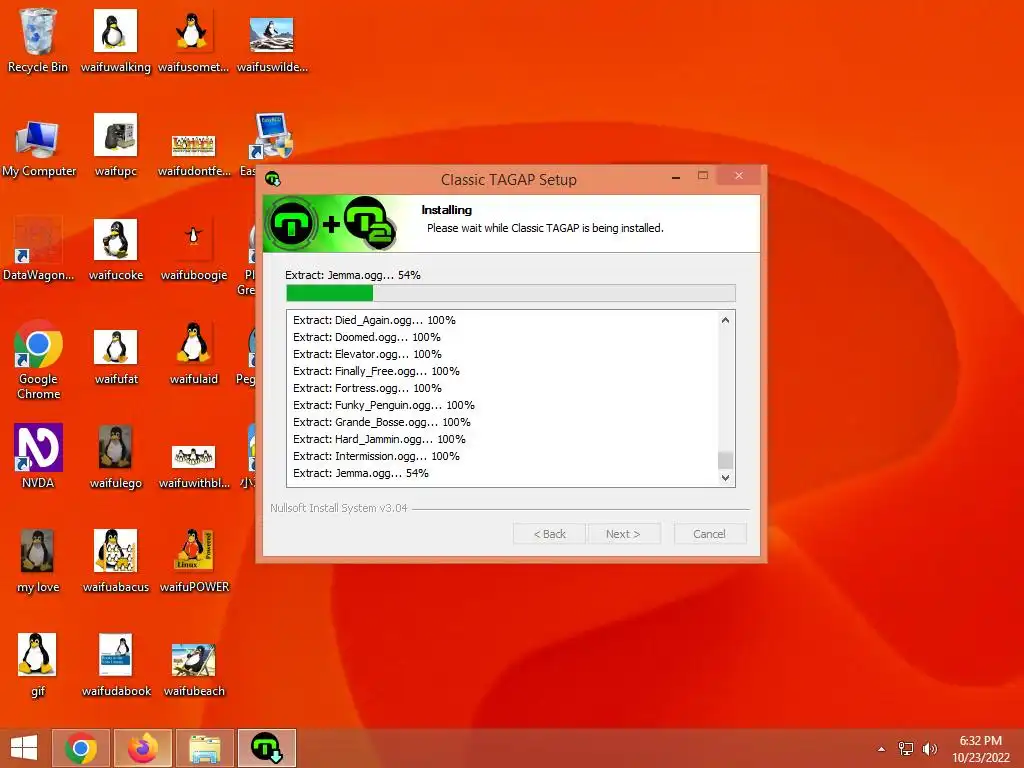
Task: Select the Finally_Free.ogg log line
Action: [376, 371]
